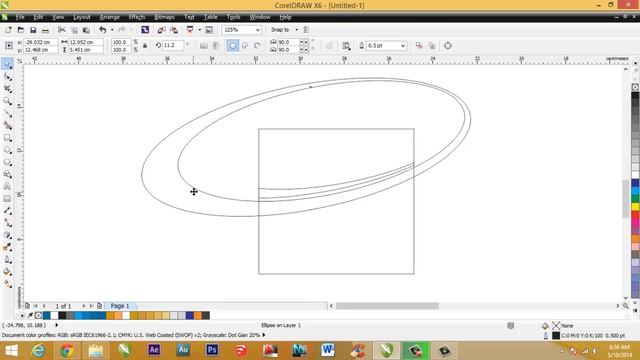Image resolution: width=640 pixels, height=360 pixels.
Task: Select the Text tool in the toolbox
Action: pos(7,187)
